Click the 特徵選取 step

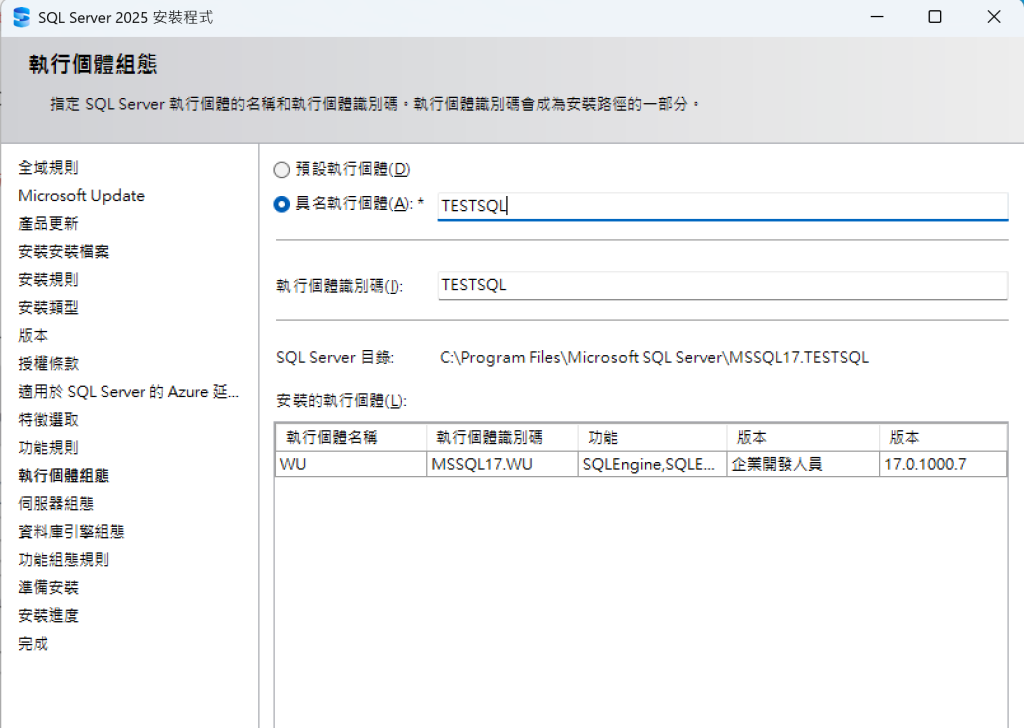click(x=48, y=420)
